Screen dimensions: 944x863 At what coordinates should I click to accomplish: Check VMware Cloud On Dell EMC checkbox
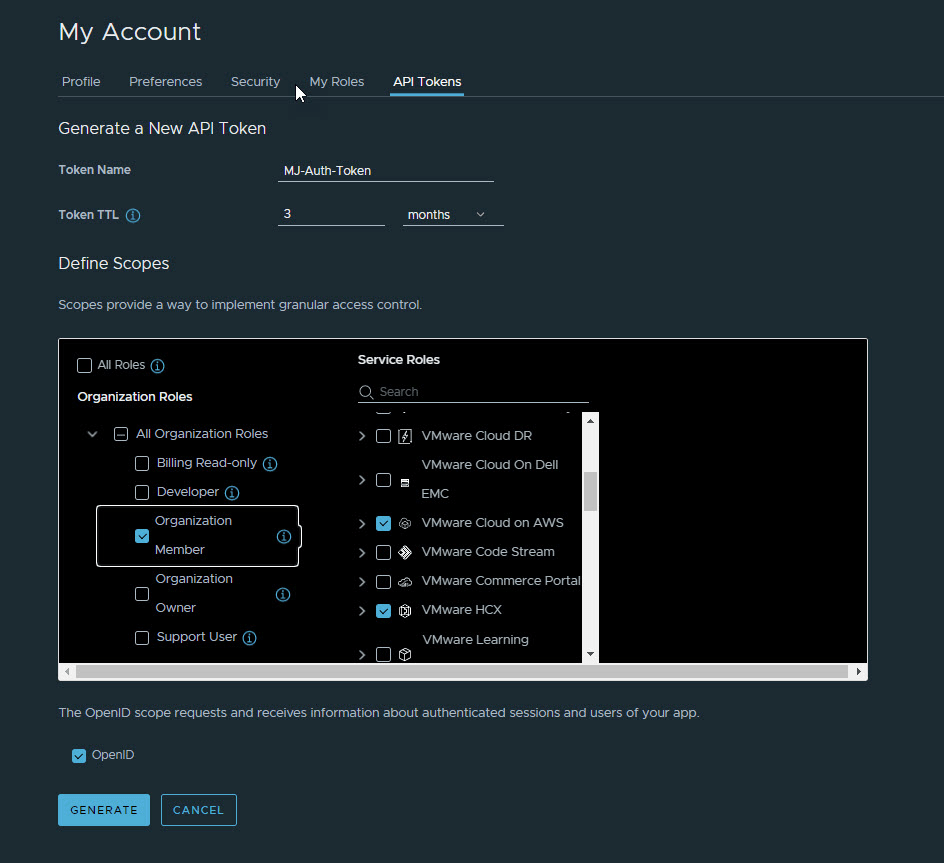tap(384, 480)
